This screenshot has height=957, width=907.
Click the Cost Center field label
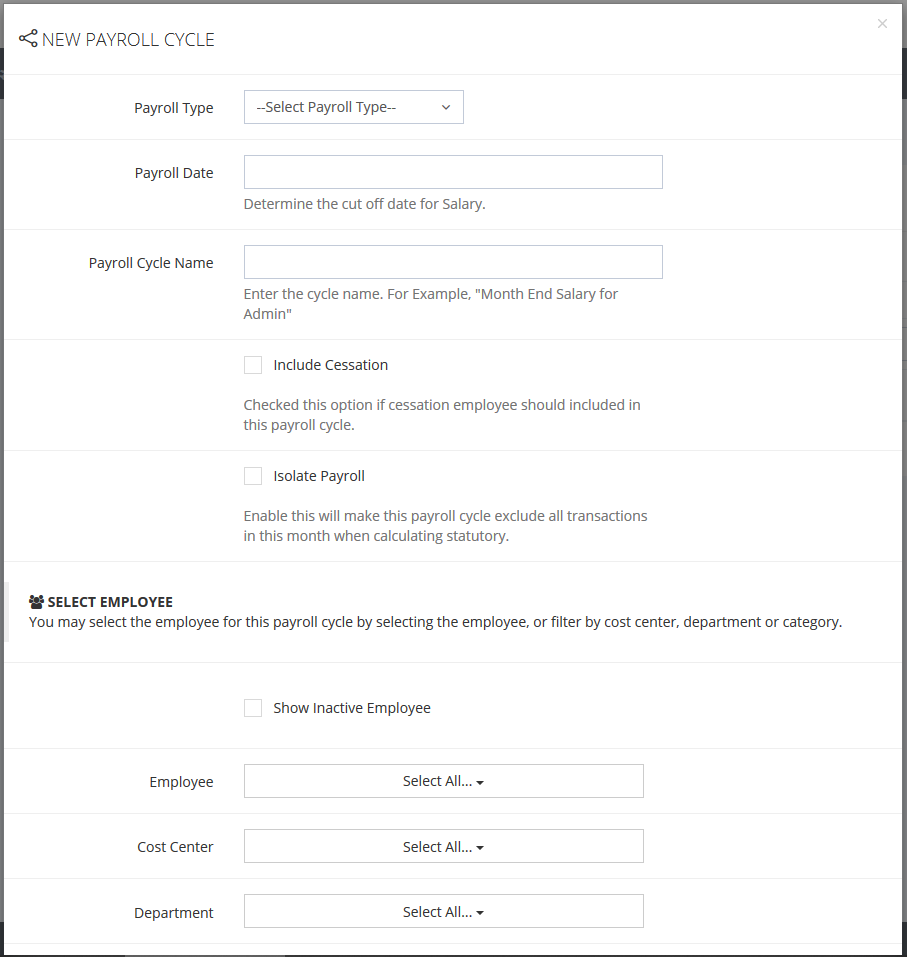pyautogui.click(x=175, y=847)
